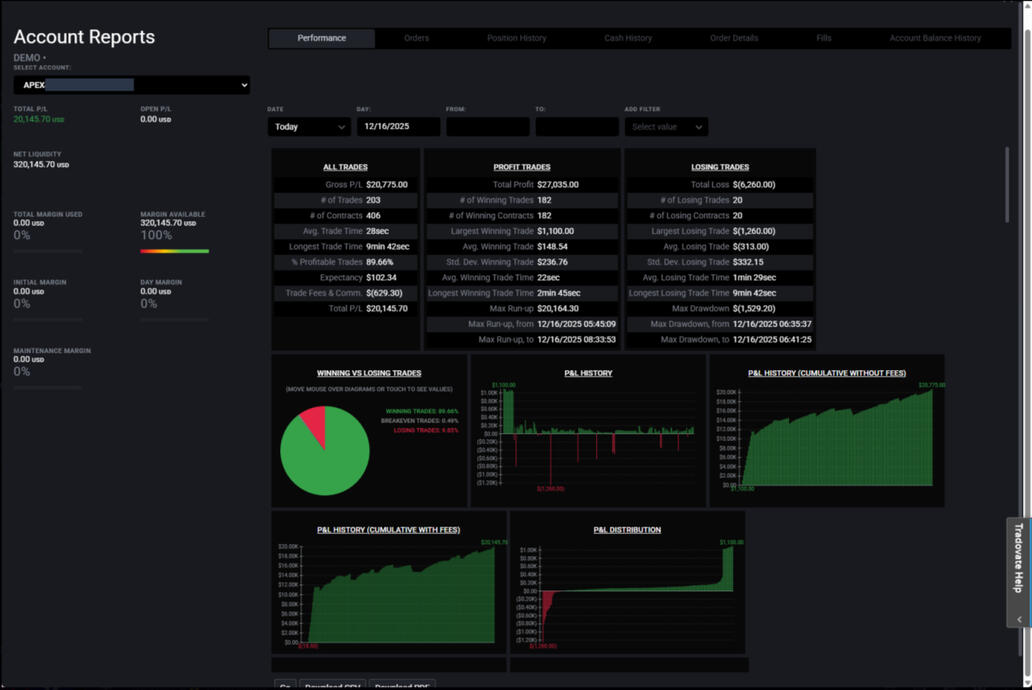1032x690 pixels.
Task: Focus the To date input field
Action: tap(576, 127)
